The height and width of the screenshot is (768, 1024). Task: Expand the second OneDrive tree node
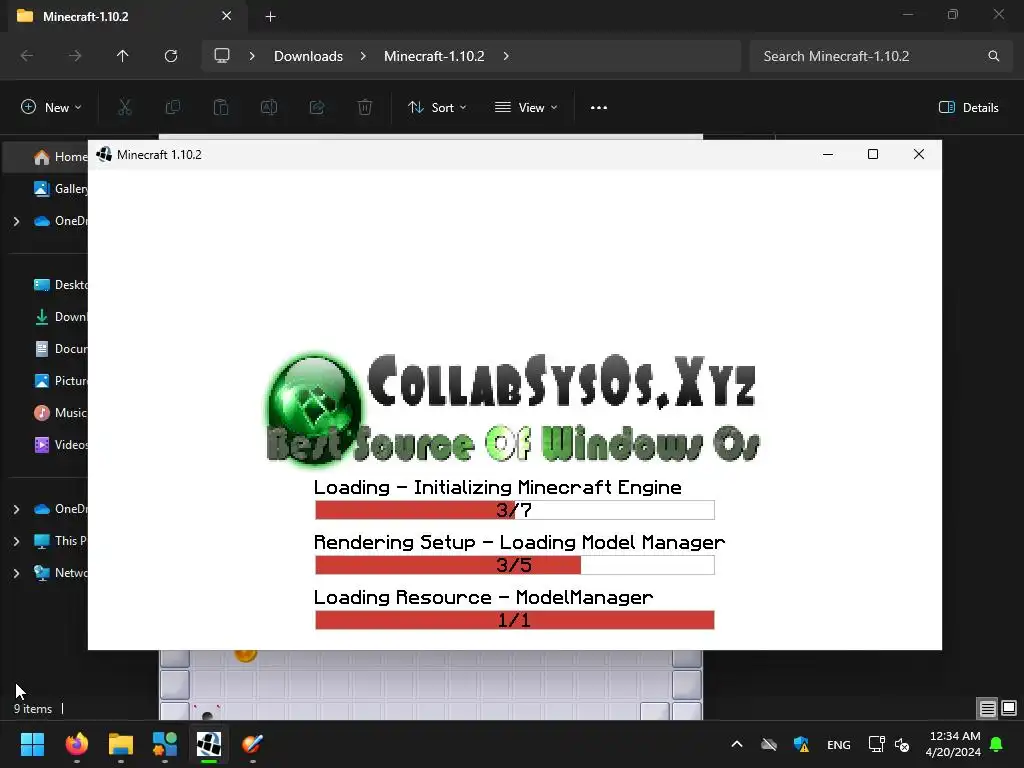pos(16,509)
